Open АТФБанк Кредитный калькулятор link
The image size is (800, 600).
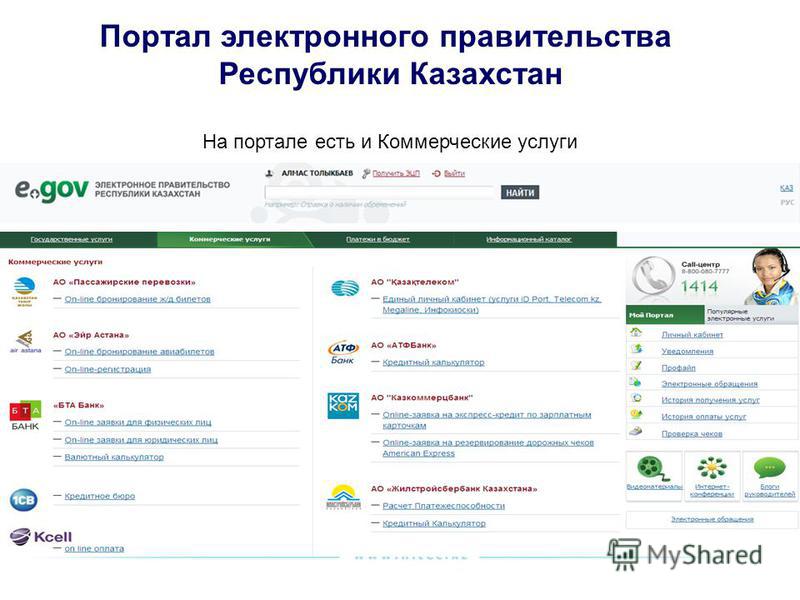434,362
